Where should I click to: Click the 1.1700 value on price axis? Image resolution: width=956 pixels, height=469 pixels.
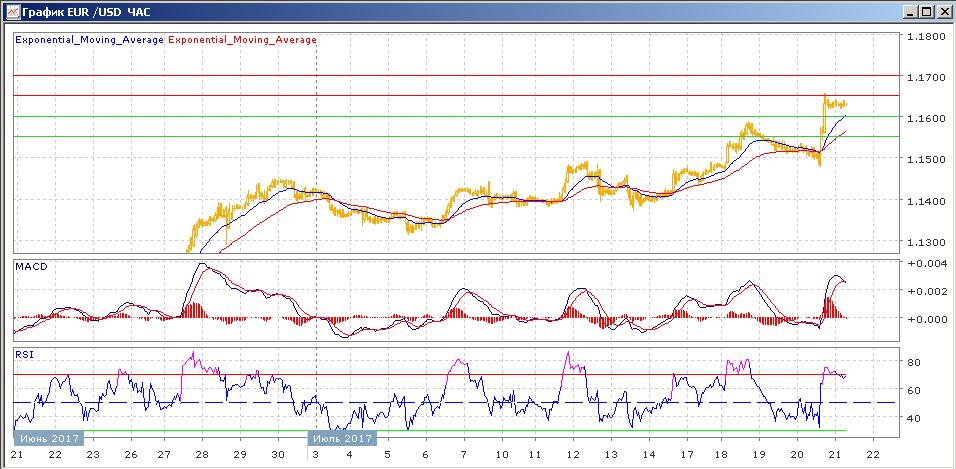924,77
